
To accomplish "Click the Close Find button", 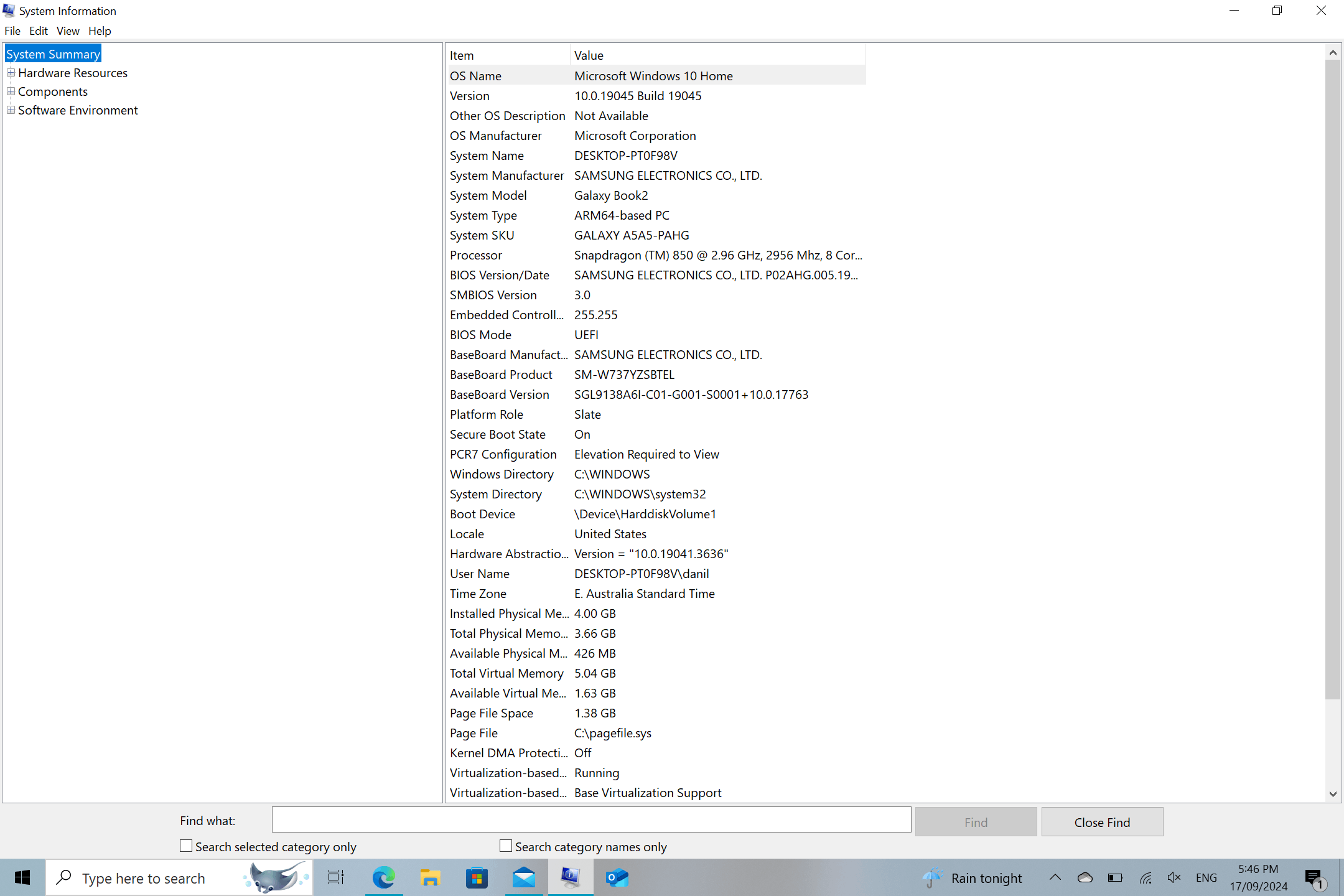I will 1102,822.
